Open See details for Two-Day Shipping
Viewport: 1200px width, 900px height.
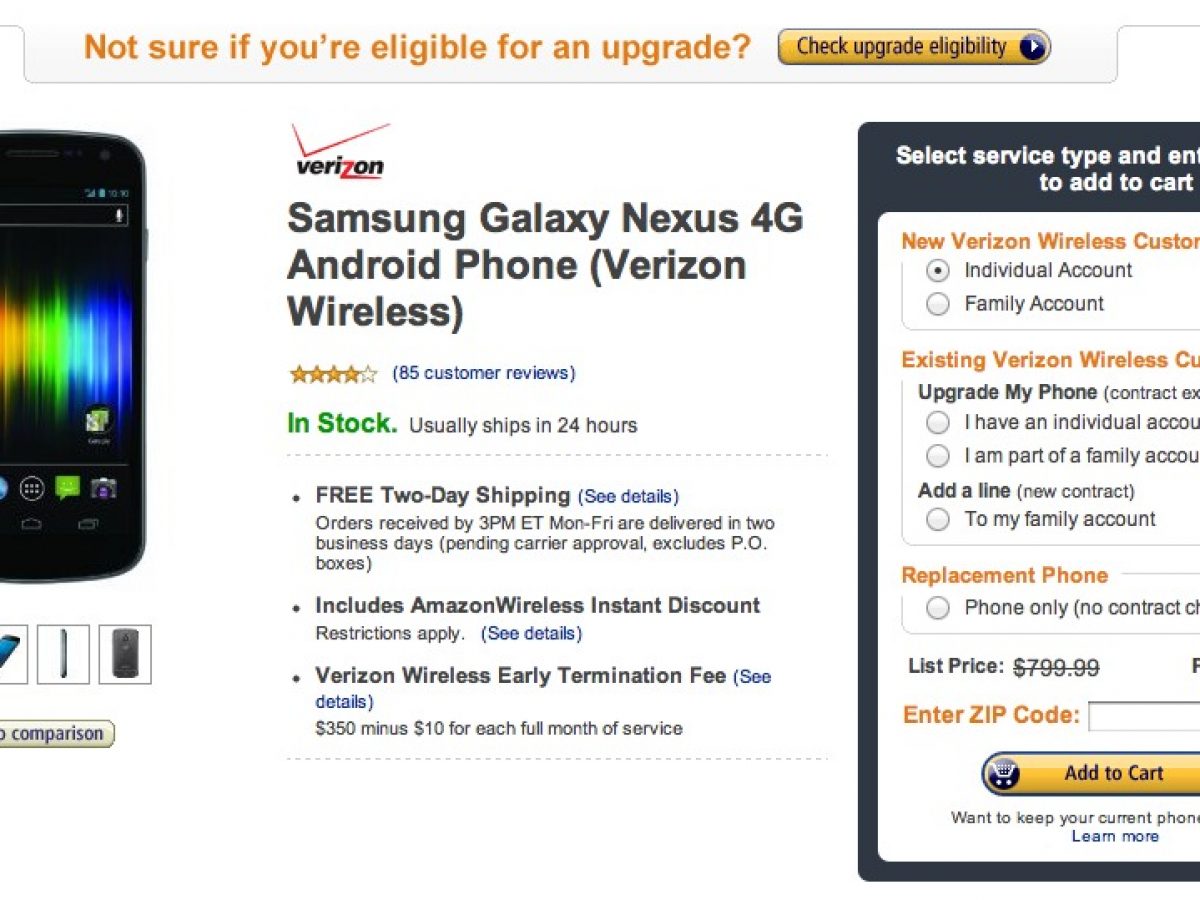pyautogui.click(x=628, y=496)
